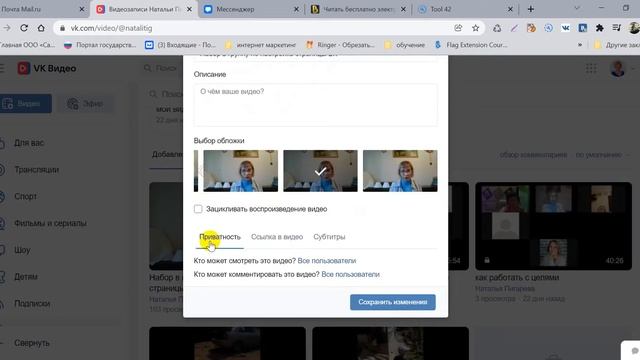Open the Субтитры tab

point(329,237)
